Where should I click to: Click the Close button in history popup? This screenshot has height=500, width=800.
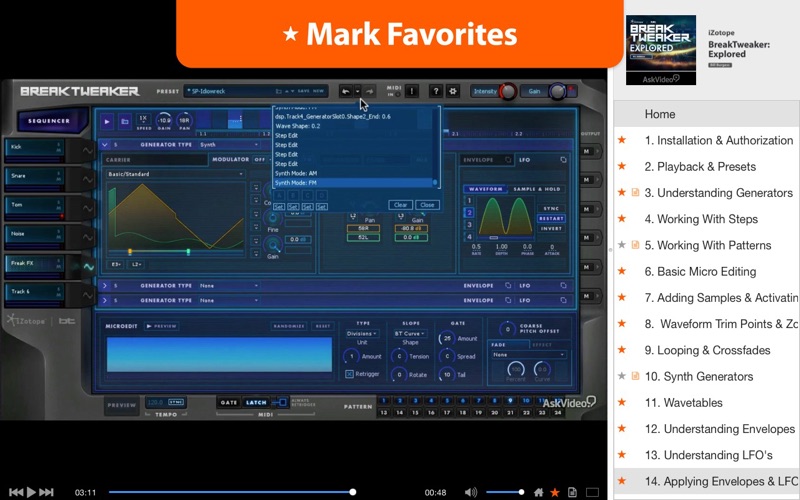(427, 205)
